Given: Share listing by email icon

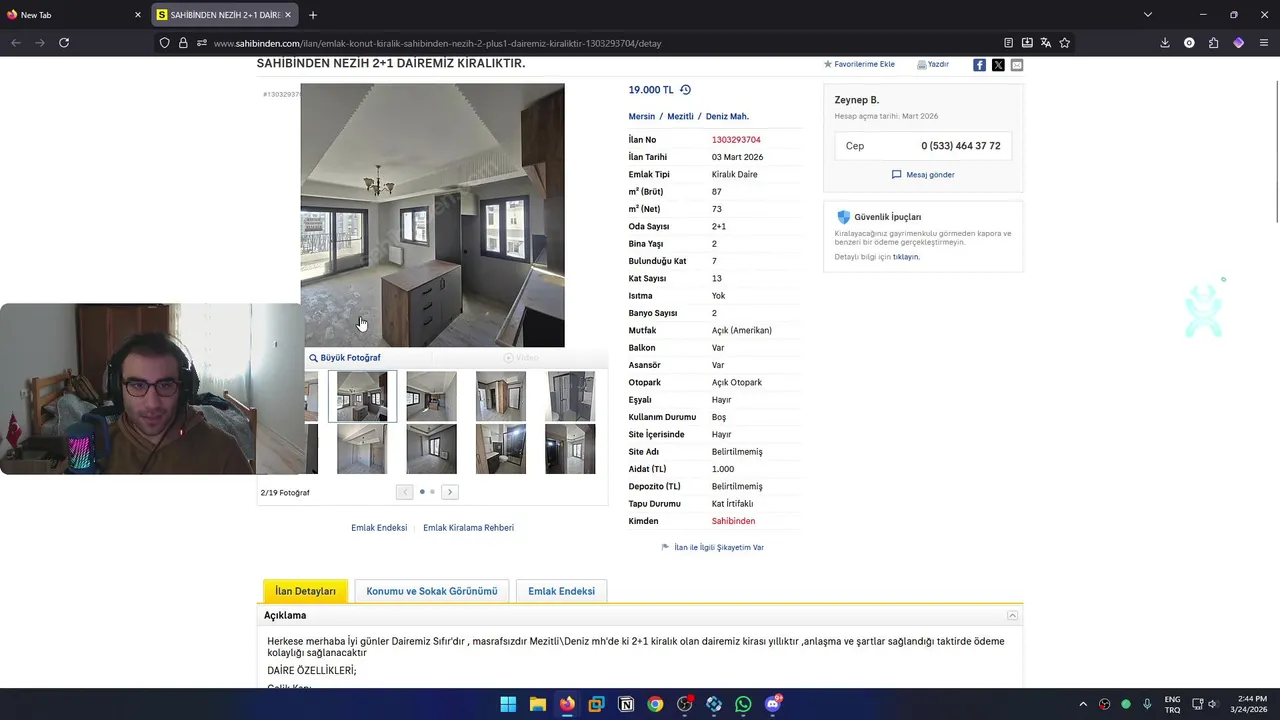Looking at the screenshot, I should tap(1017, 65).
